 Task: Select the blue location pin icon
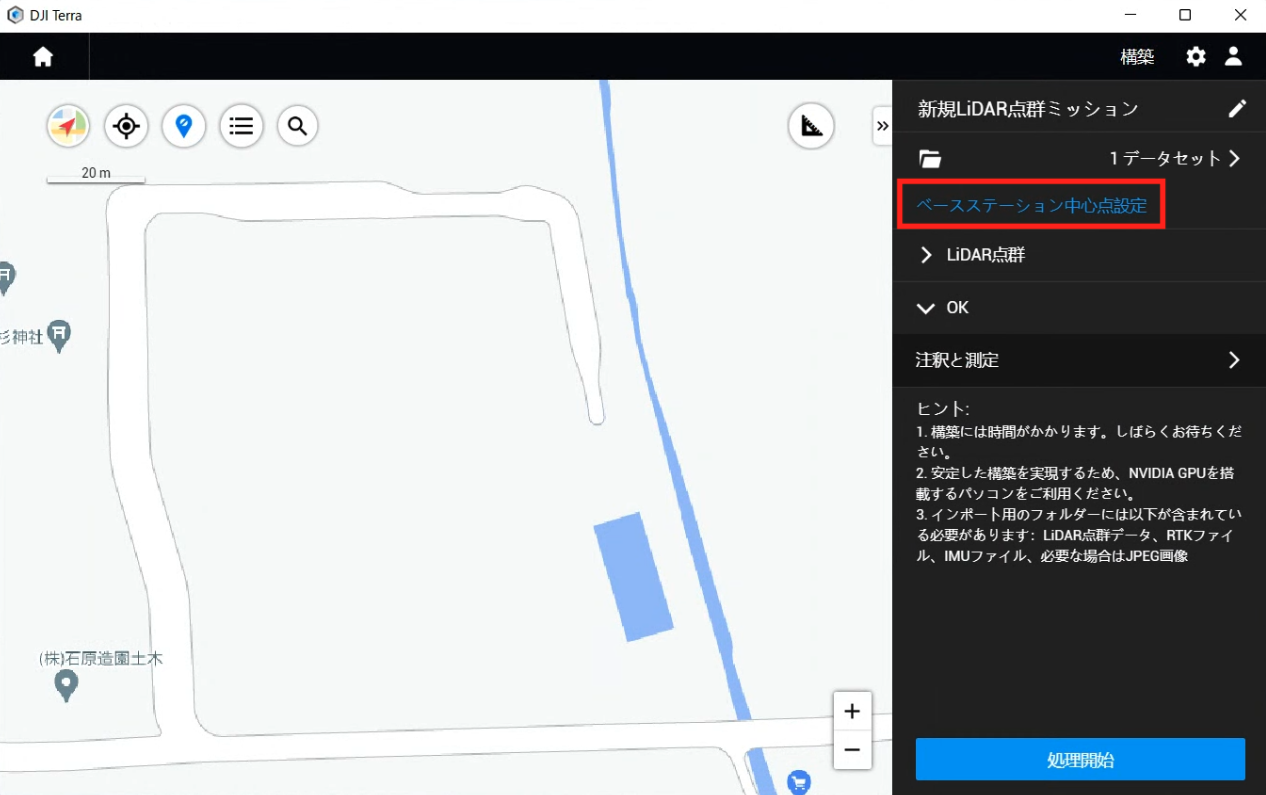click(x=183, y=125)
